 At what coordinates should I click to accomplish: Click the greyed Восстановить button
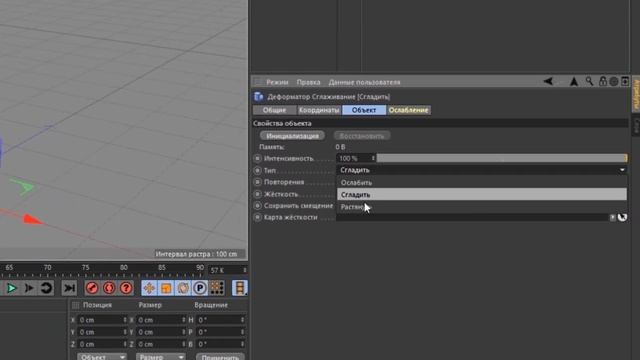pyautogui.click(x=362, y=136)
